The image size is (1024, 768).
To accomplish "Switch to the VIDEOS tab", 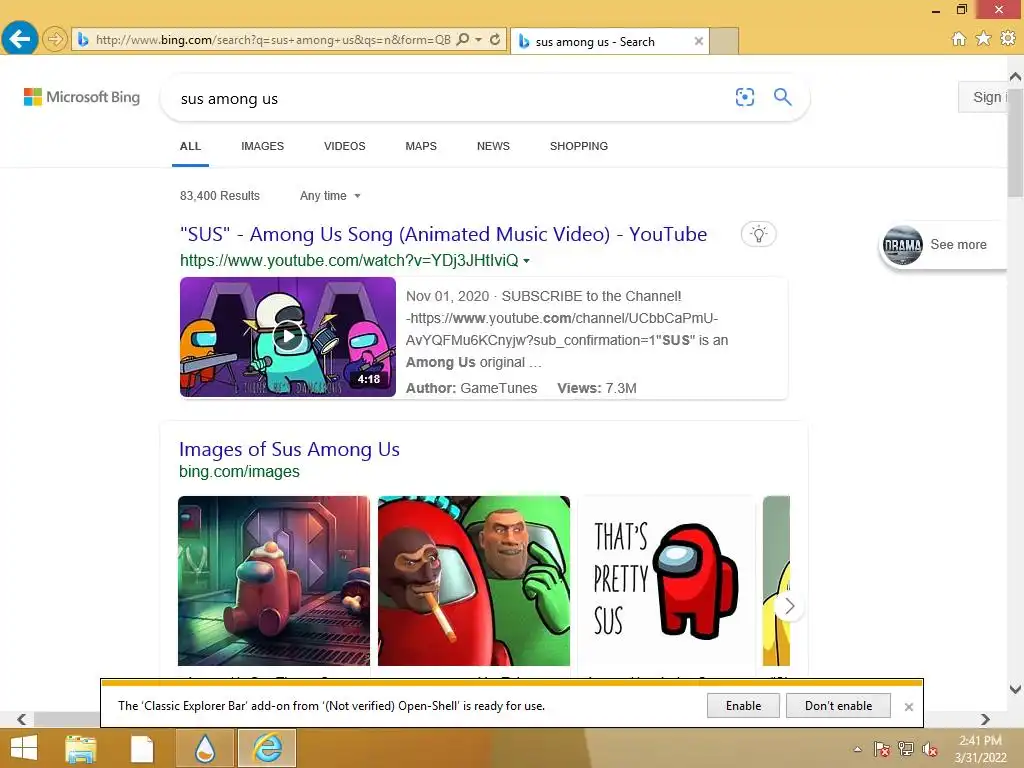I will pyautogui.click(x=345, y=146).
